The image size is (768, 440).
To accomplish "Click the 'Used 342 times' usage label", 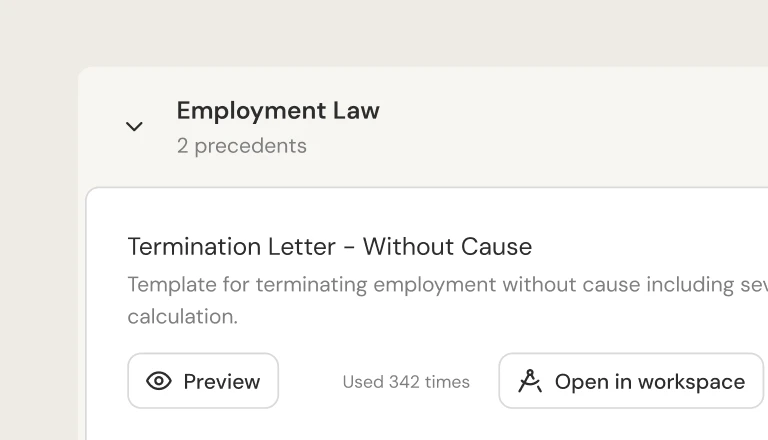I will tap(406, 382).
